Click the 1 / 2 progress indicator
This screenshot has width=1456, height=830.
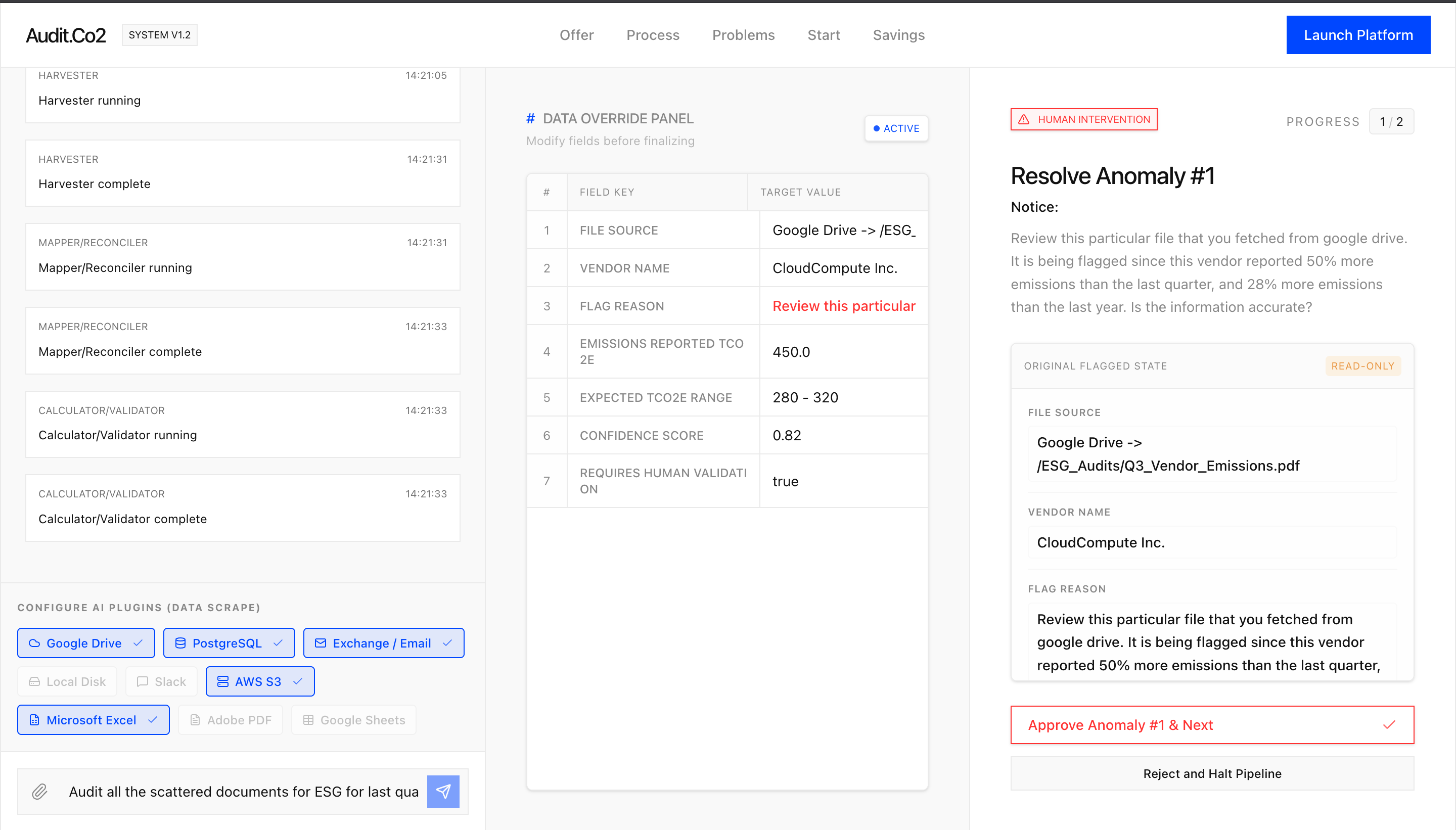[1391, 121]
